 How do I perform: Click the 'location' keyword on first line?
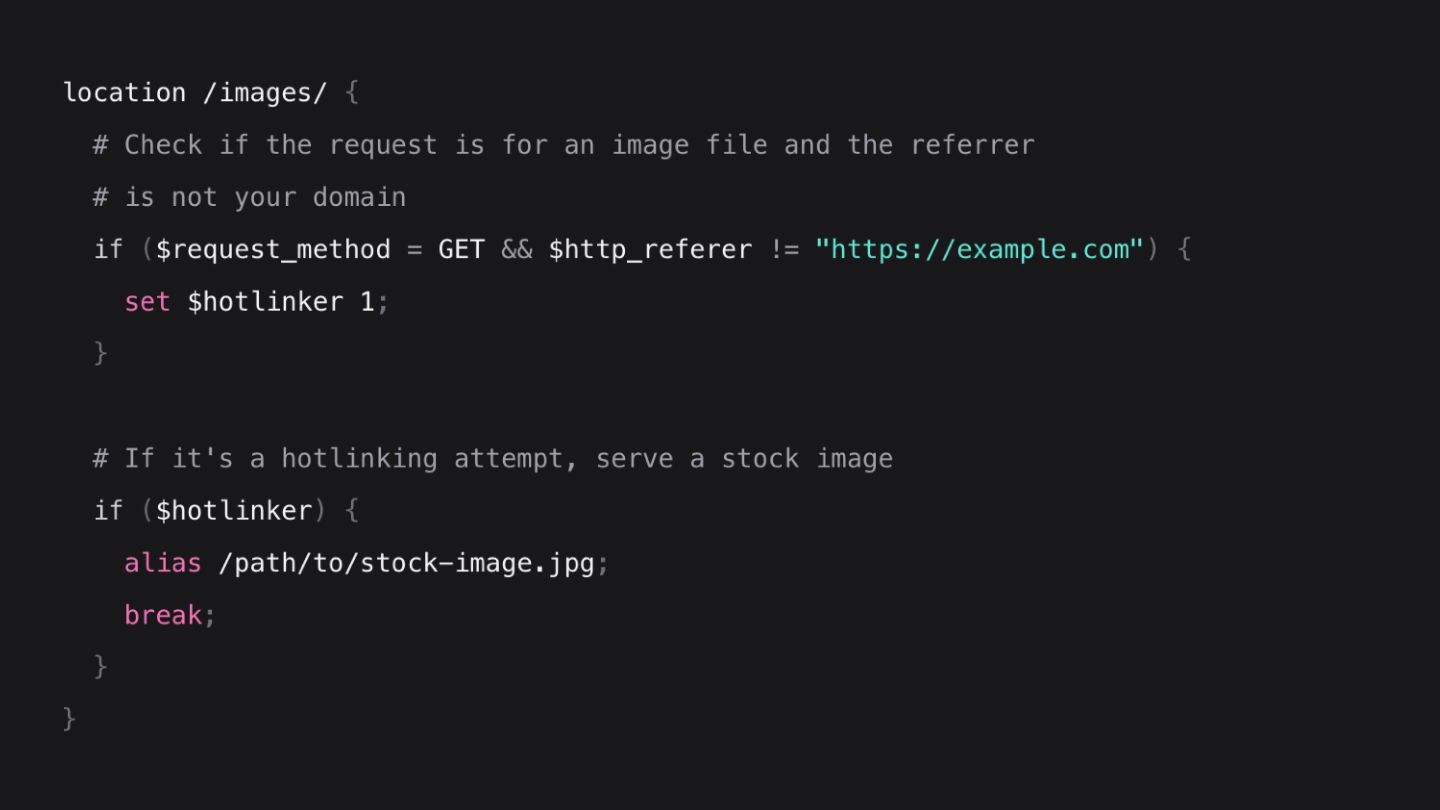[124, 93]
